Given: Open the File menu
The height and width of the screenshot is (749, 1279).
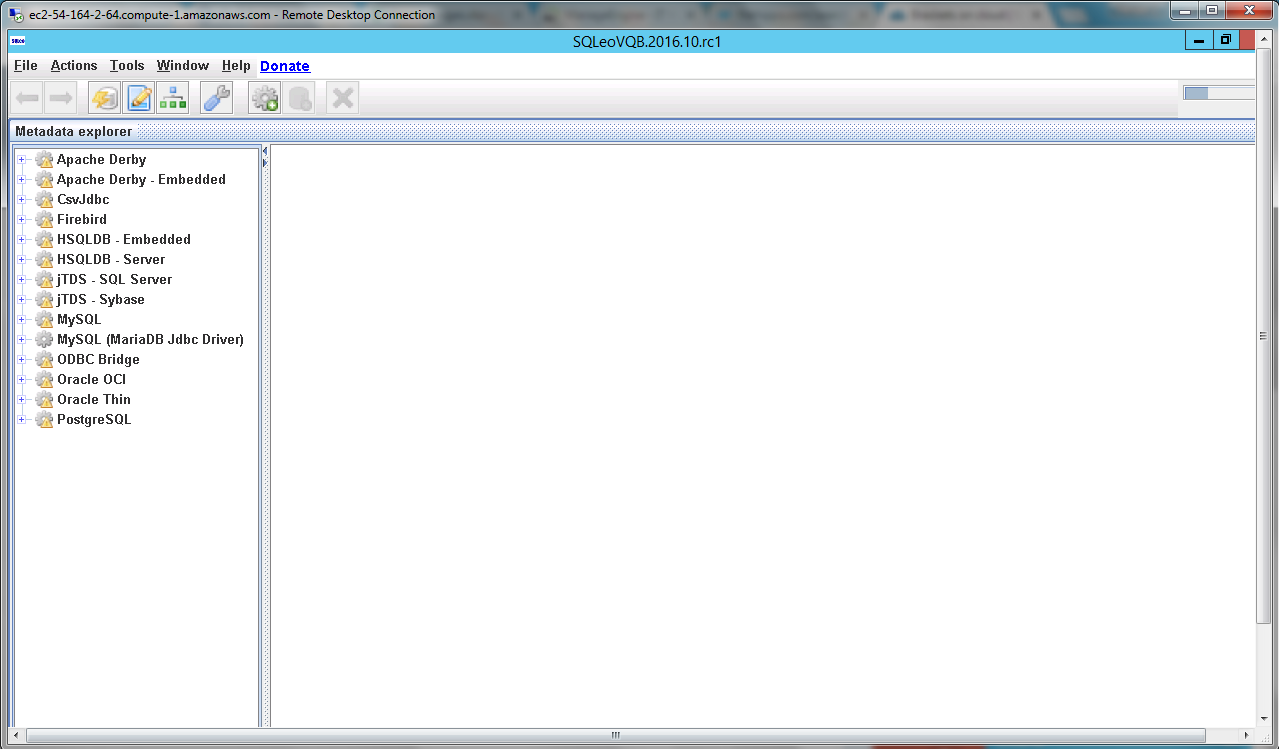Looking at the screenshot, I should coord(26,66).
